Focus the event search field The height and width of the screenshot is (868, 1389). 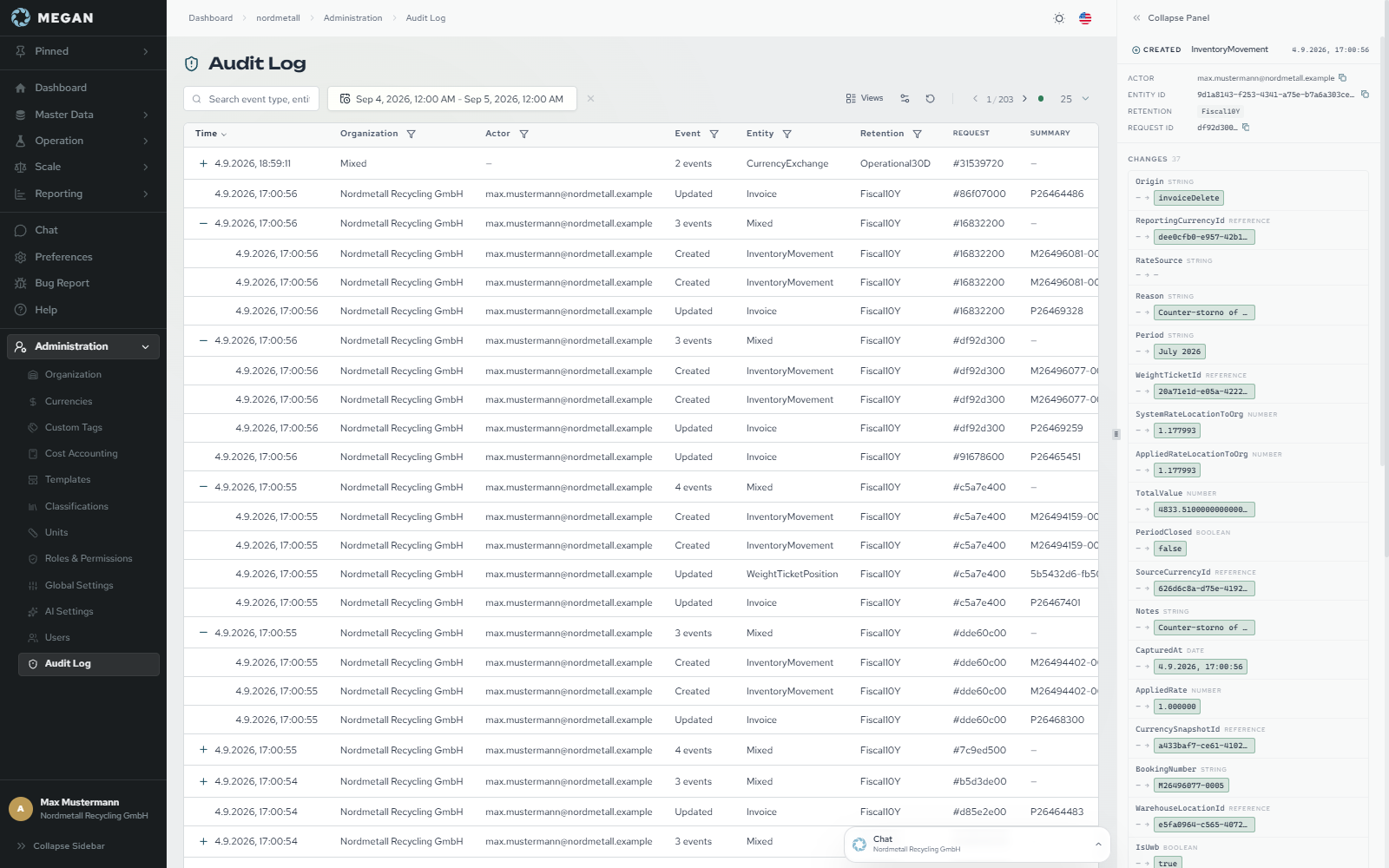point(252,99)
